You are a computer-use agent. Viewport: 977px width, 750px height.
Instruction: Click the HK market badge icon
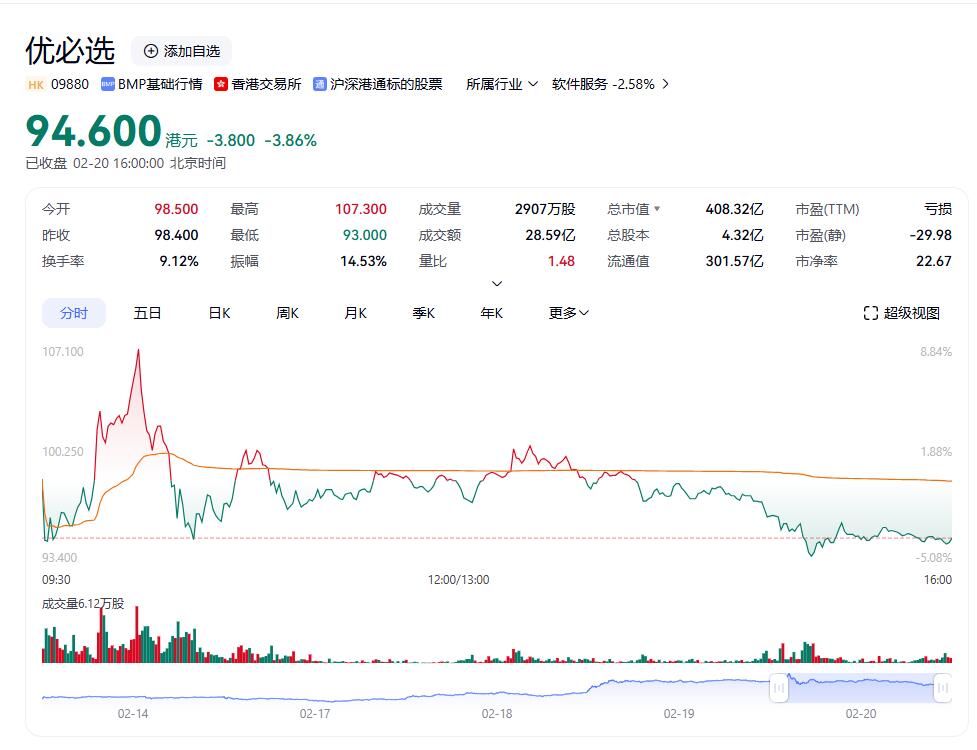[x=36, y=85]
